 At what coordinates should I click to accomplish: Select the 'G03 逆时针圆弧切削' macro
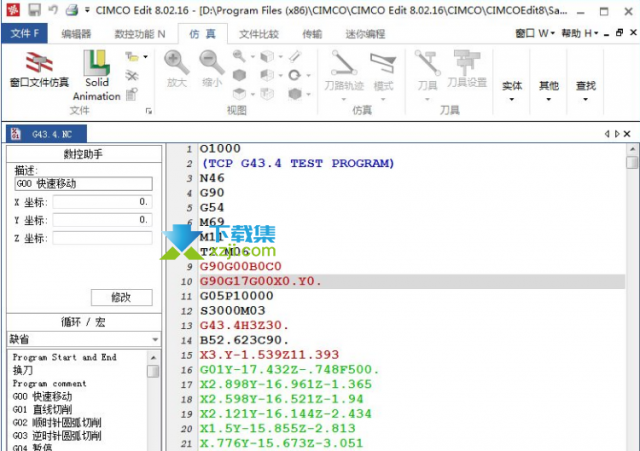[57, 435]
